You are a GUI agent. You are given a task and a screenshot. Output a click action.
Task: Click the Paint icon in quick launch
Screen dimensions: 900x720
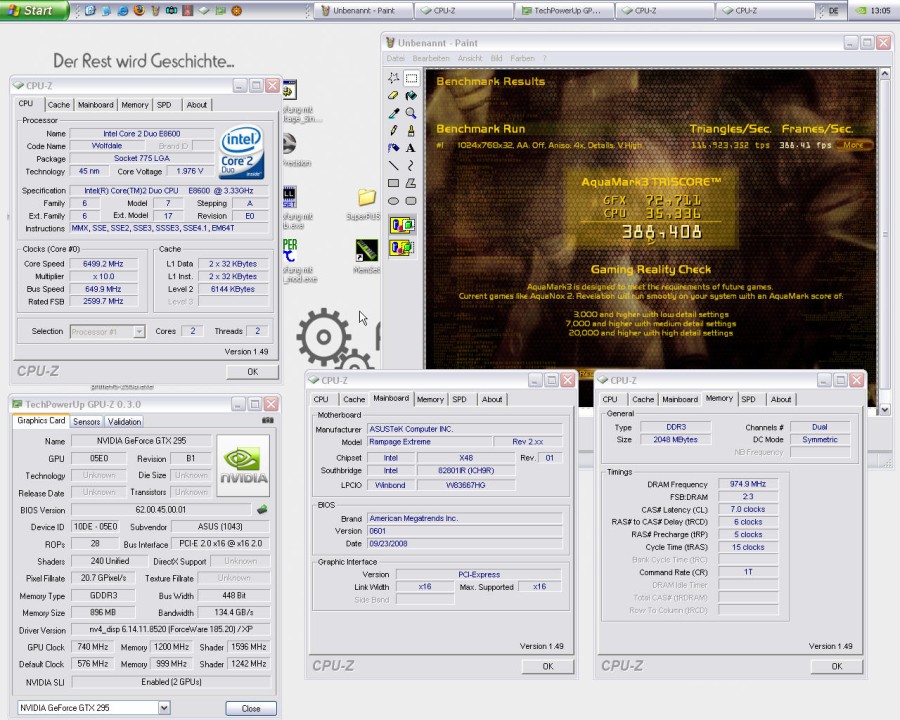tap(155, 10)
